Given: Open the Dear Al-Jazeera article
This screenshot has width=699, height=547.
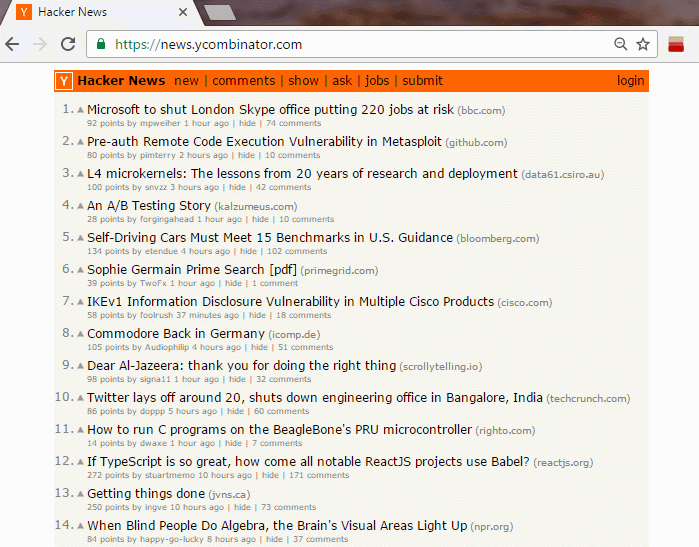Looking at the screenshot, I should tap(241, 366).
